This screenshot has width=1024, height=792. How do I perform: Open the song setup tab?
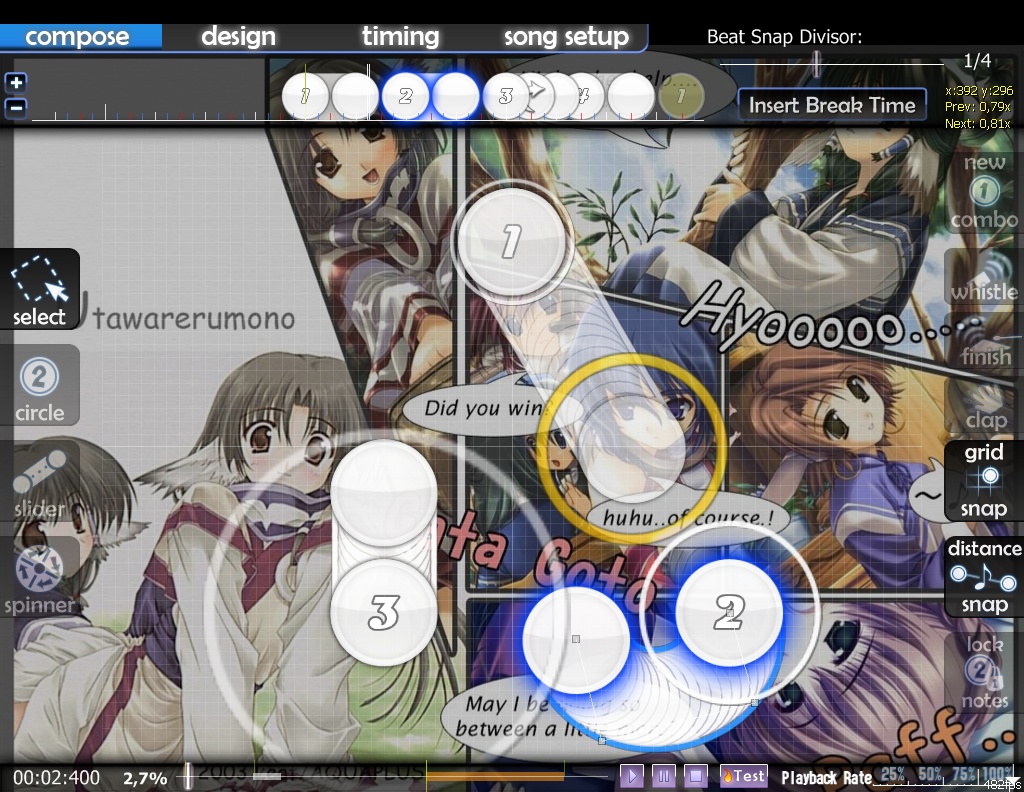(566, 37)
